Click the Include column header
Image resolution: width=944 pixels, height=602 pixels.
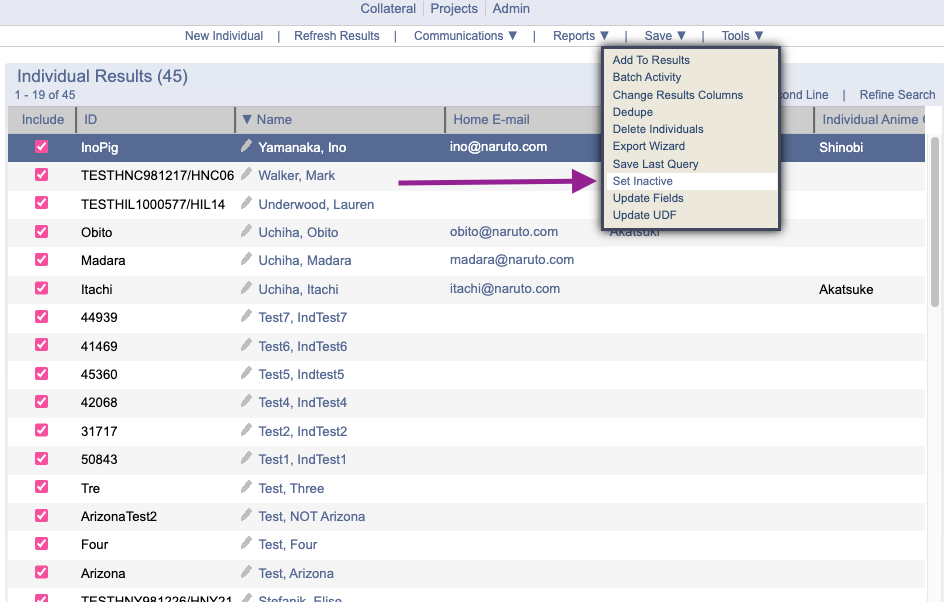tap(42, 120)
